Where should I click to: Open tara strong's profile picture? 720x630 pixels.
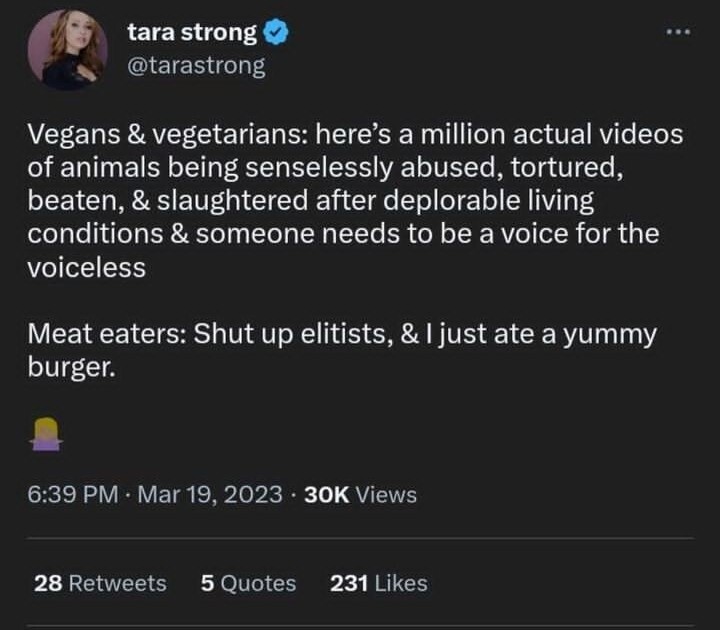pyautogui.click(x=67, y=49)
